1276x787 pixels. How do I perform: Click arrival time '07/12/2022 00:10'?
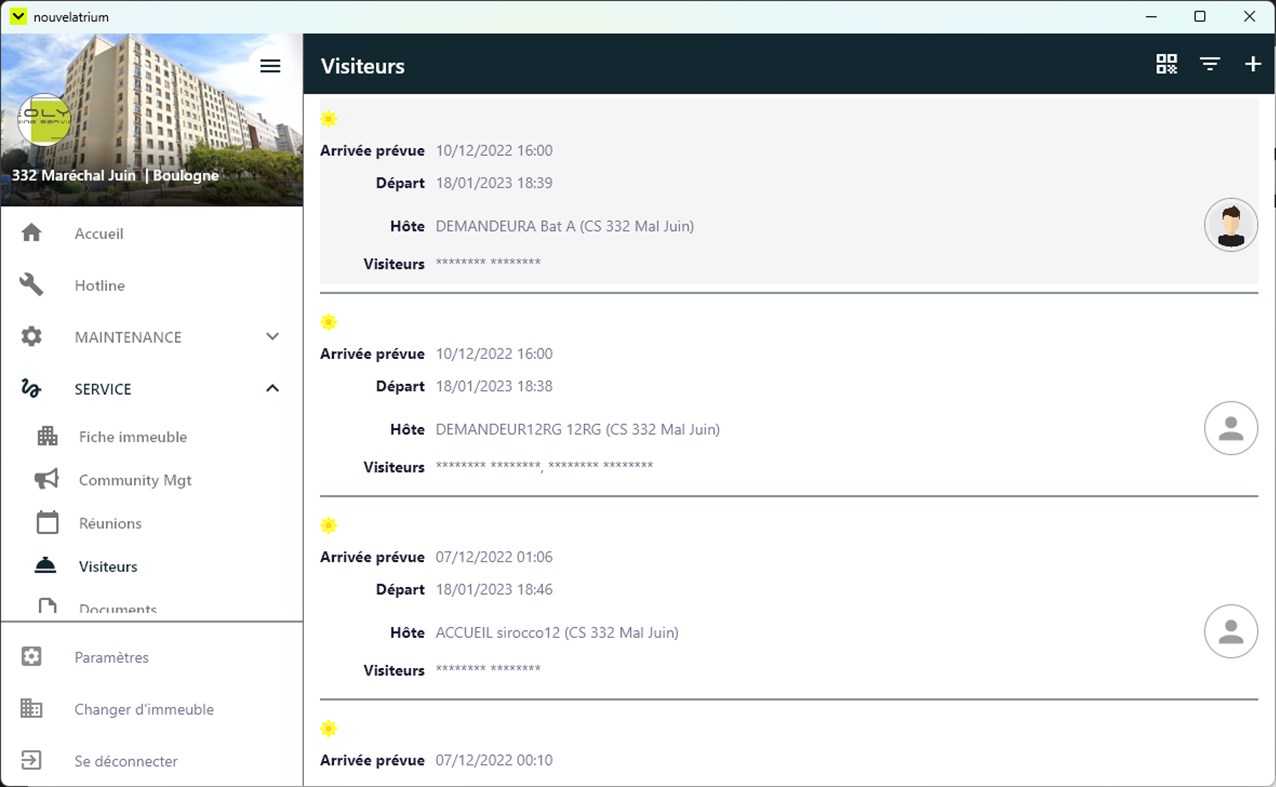[494, 760]
